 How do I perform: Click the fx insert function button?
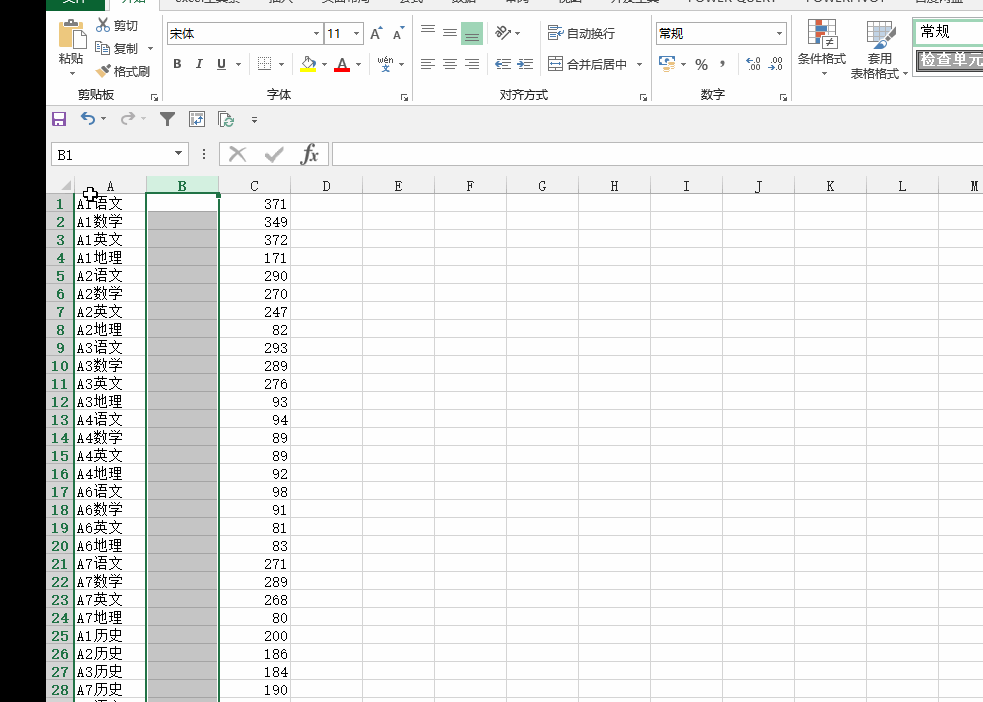coord(310,154)
